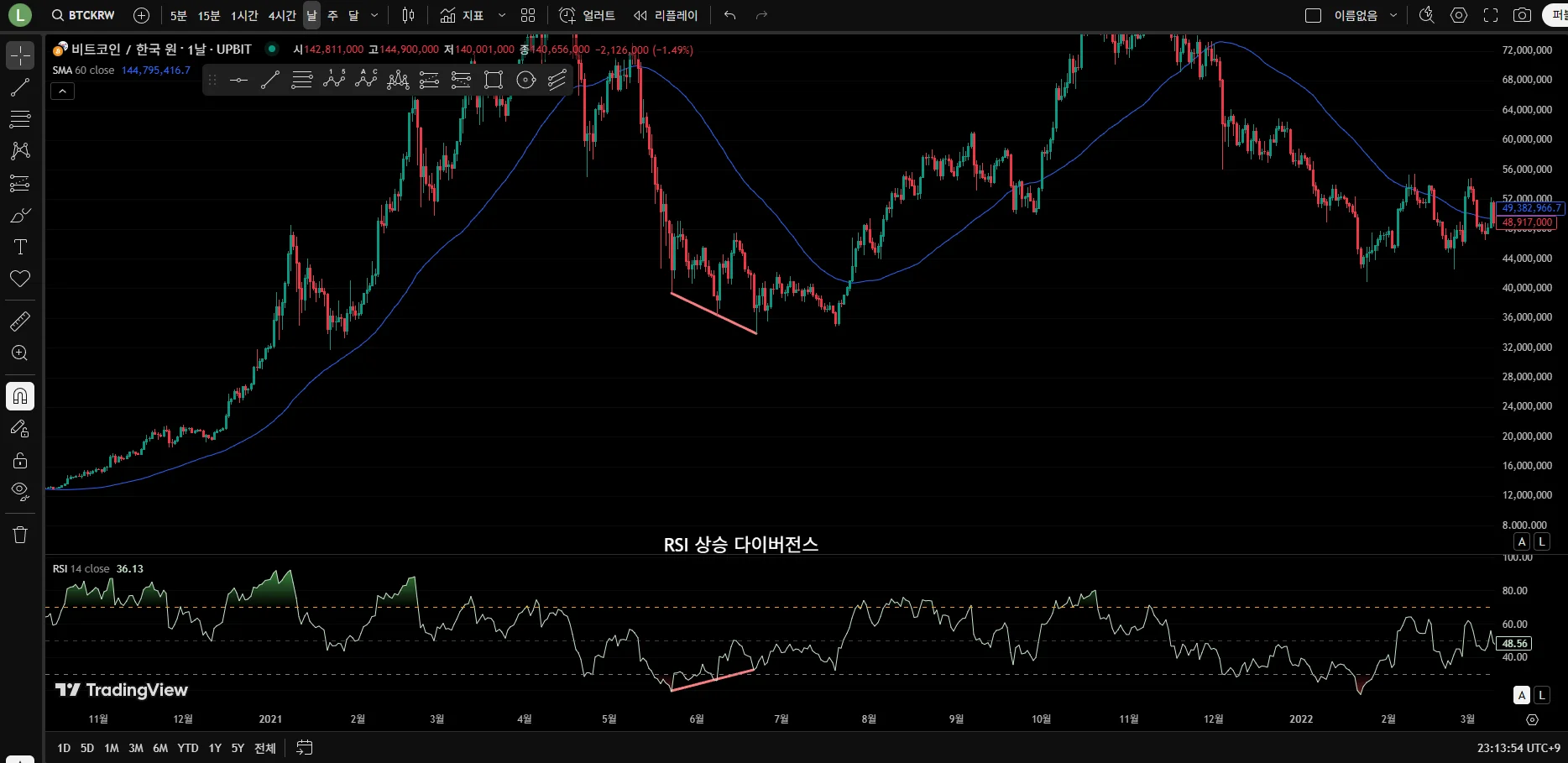1568x763 pixels.
Task: Create an alert with 얼러트 button
Action: tap(587, 15)
